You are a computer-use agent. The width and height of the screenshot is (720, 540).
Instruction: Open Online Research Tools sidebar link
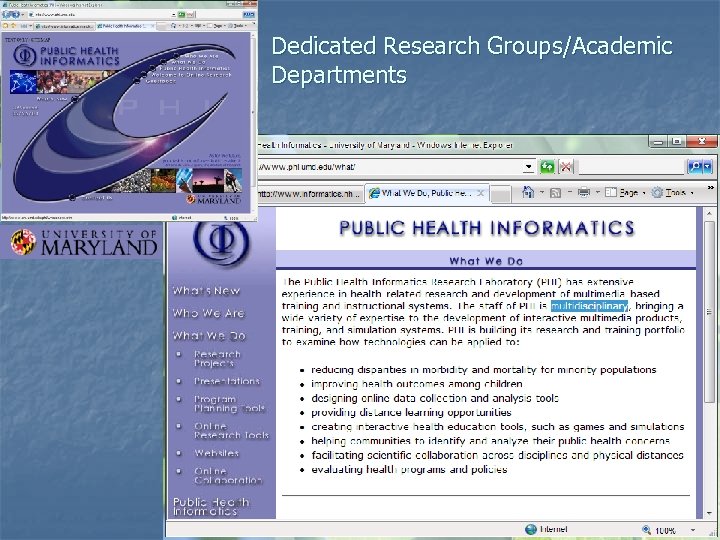[x=231, y=431]
